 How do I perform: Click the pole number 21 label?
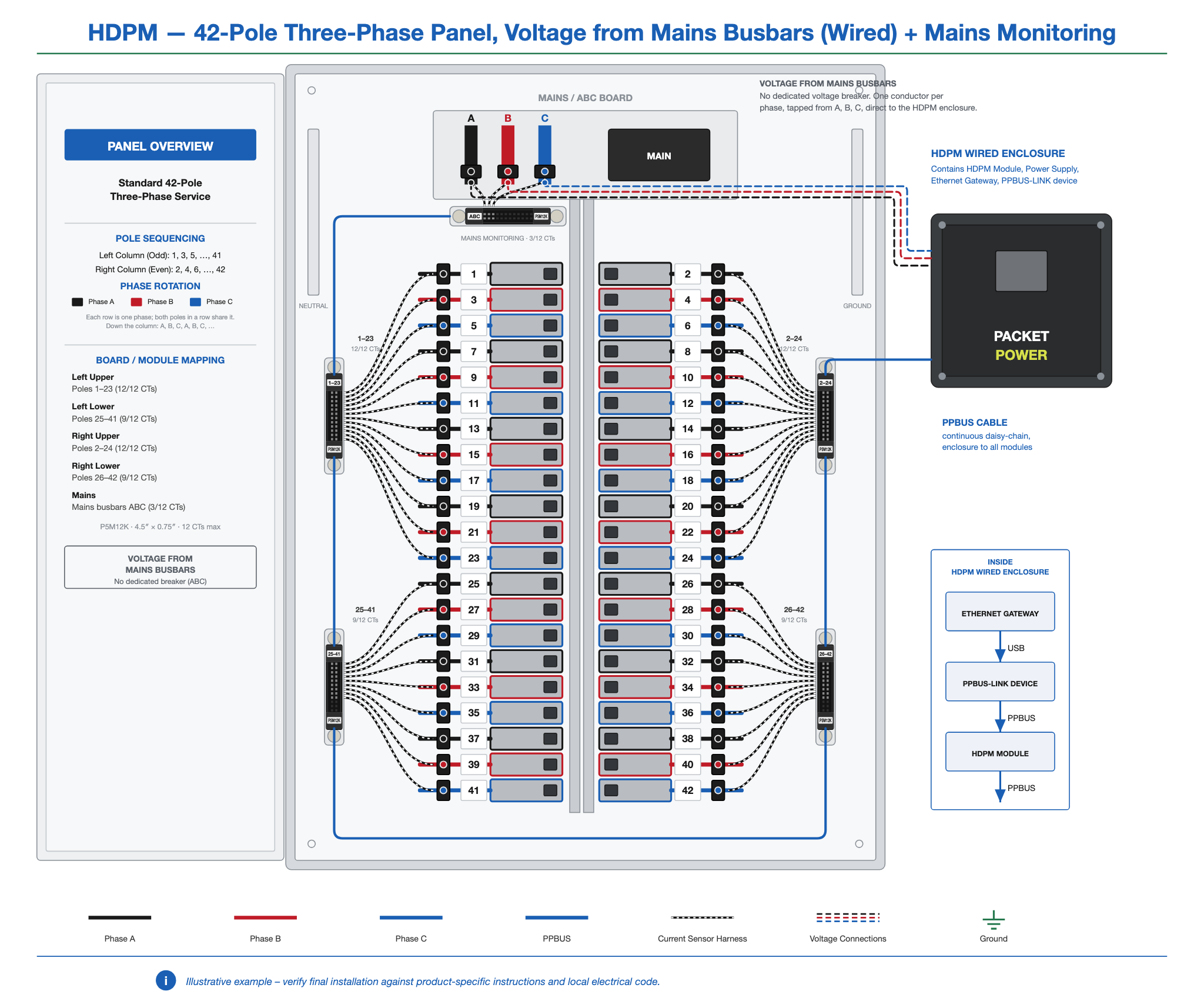(474, 532)
